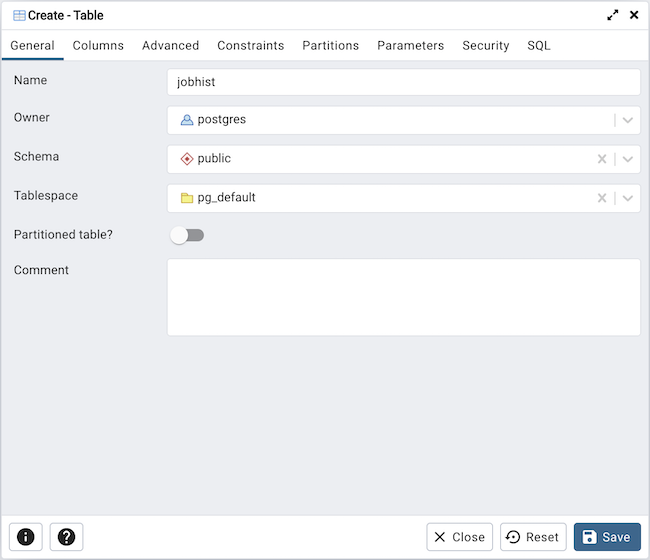650x560 pixels.
Task: Focus the Comment text area
Action: click(x=403, y=297)
